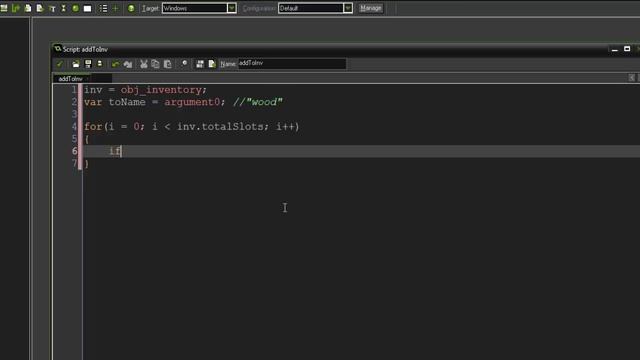
Task: Copy selection using the copy icon
Action: click(x=155, y=64)
